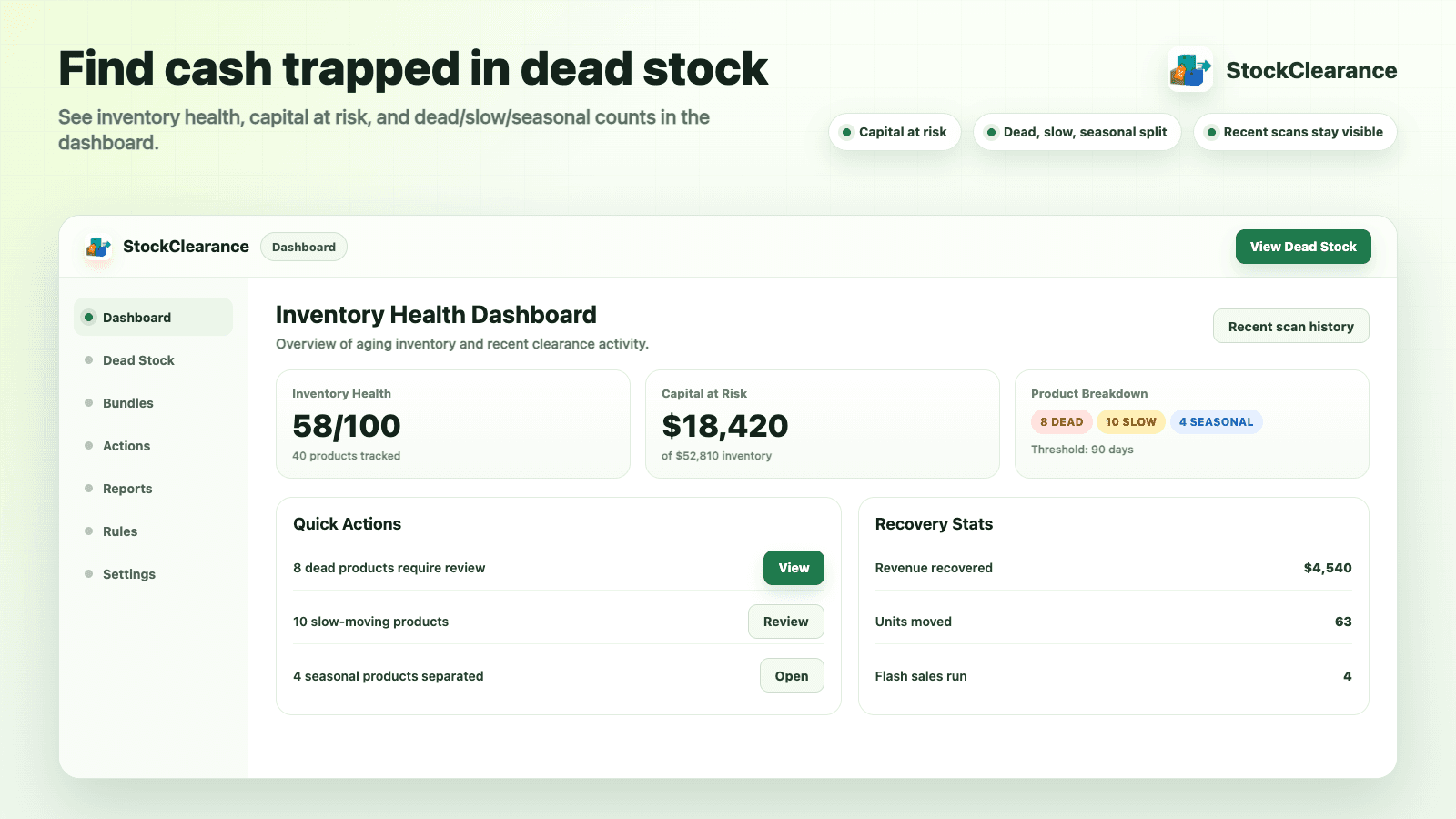Screen dimensions: 1456x819
Task: Open Recent scan history
Action: tap(1290, 326)
